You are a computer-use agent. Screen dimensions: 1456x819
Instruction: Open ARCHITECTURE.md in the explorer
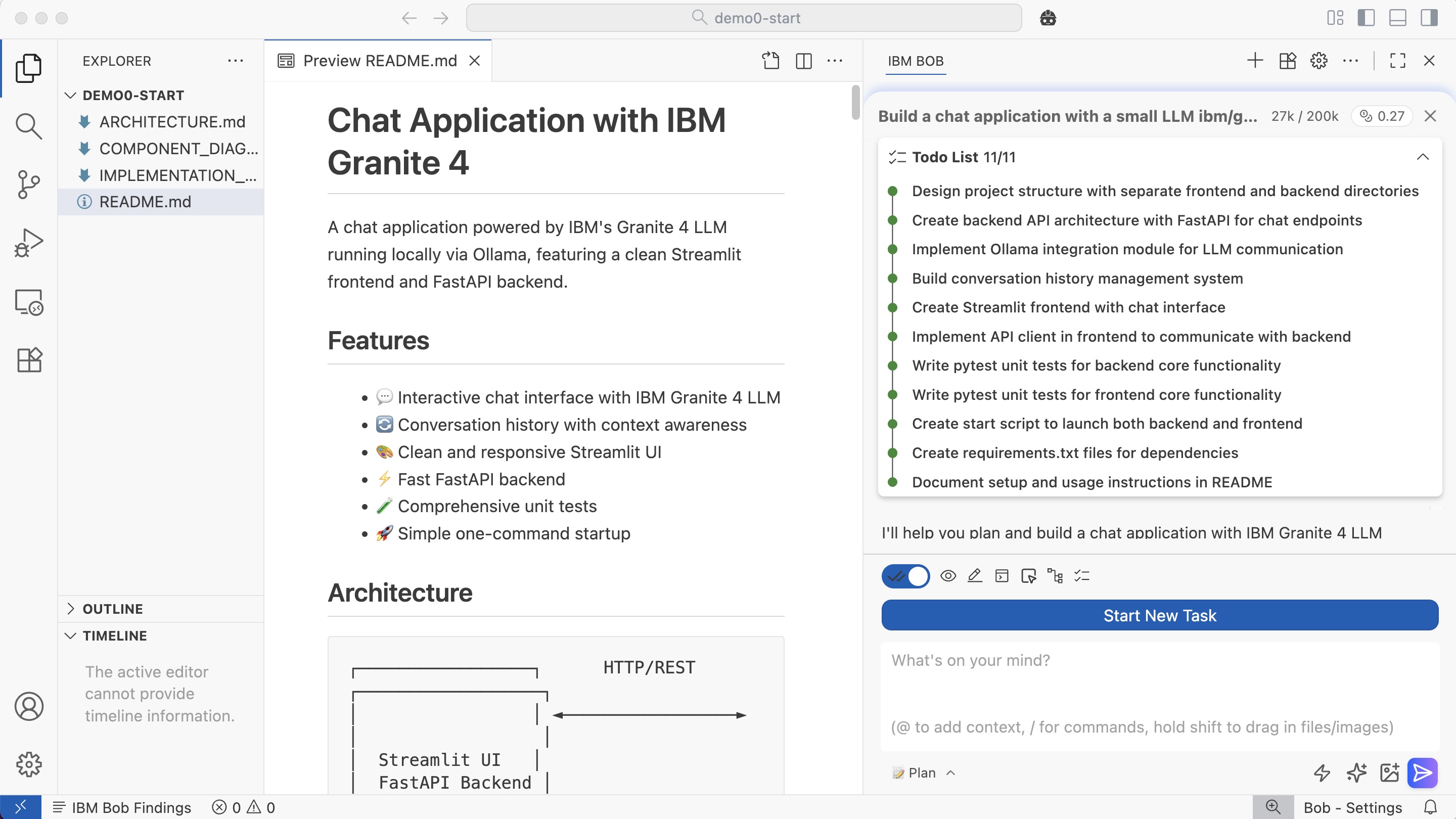click(172, 121)
